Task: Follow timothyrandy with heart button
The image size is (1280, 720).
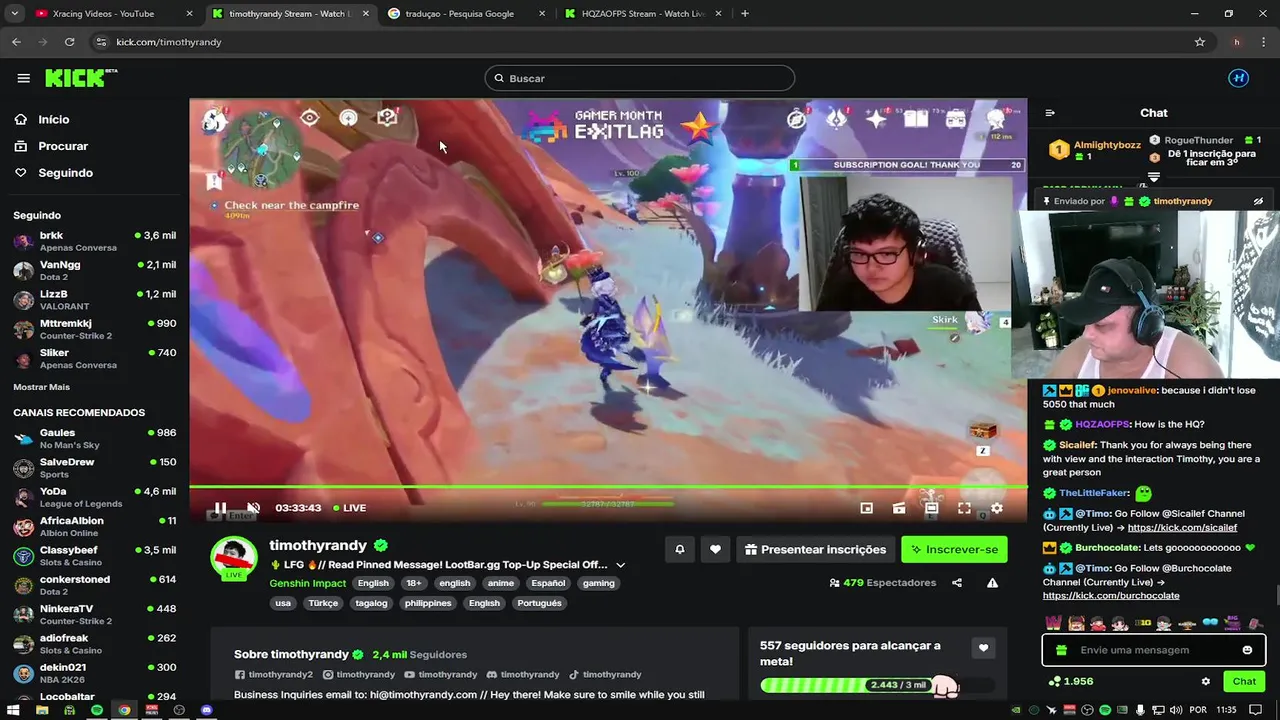Action: coord(715,549)
